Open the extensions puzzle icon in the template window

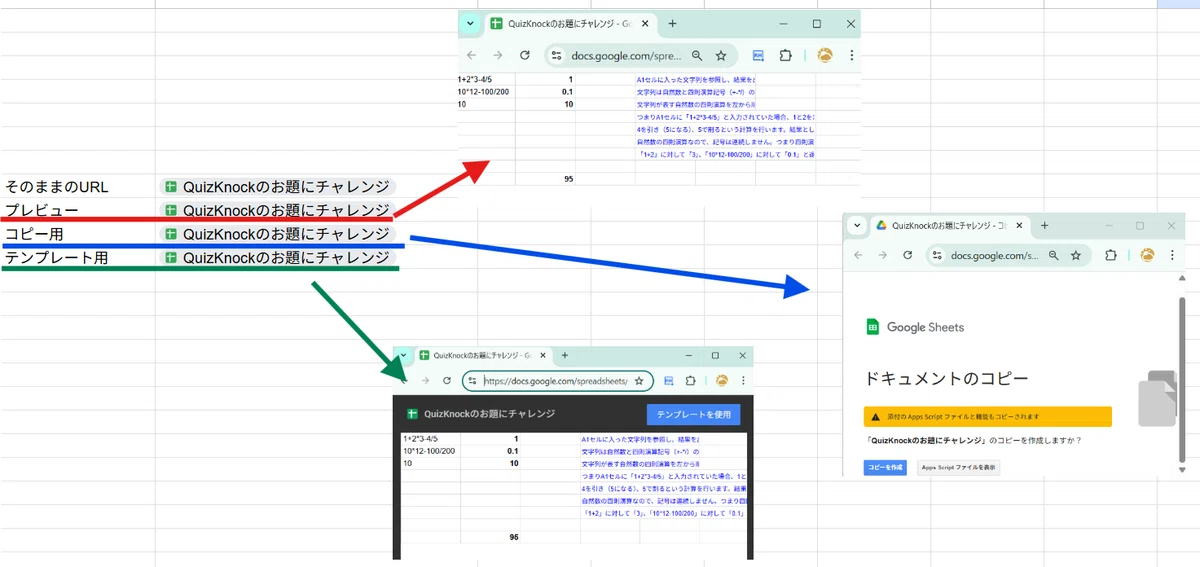[x=690, y=381]
